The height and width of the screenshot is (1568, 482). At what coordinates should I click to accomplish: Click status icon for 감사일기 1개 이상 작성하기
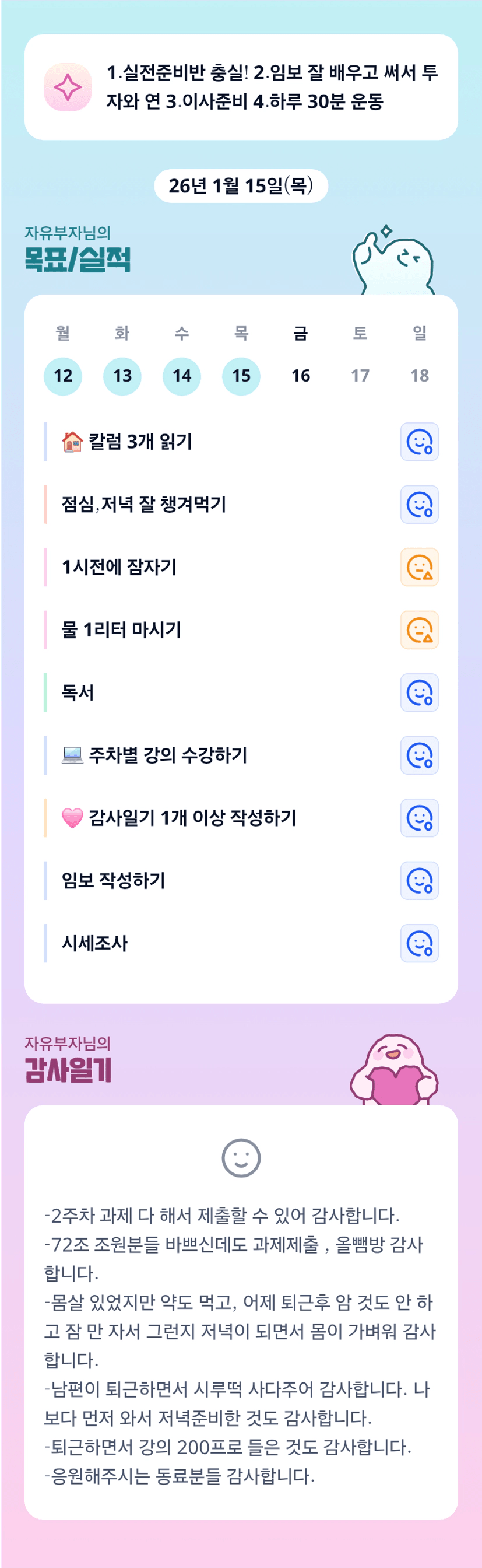(420, 818)
